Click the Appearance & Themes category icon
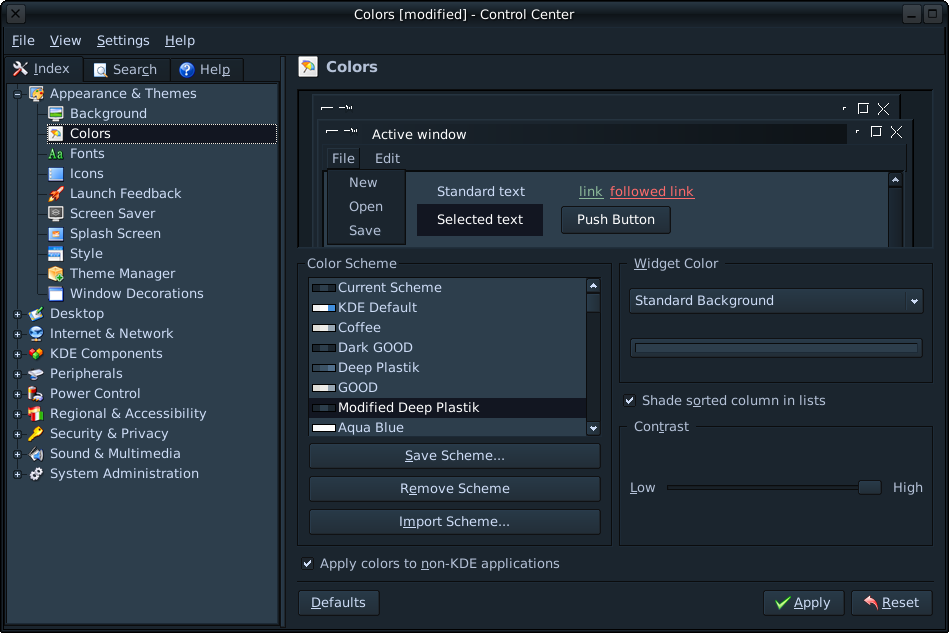The height and width of the screenshot is (633, 949). 36,93
